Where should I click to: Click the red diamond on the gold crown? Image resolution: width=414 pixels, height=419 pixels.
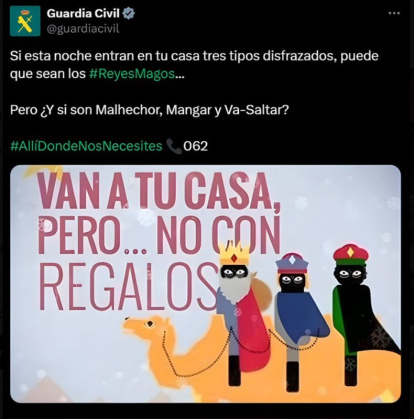234,258
